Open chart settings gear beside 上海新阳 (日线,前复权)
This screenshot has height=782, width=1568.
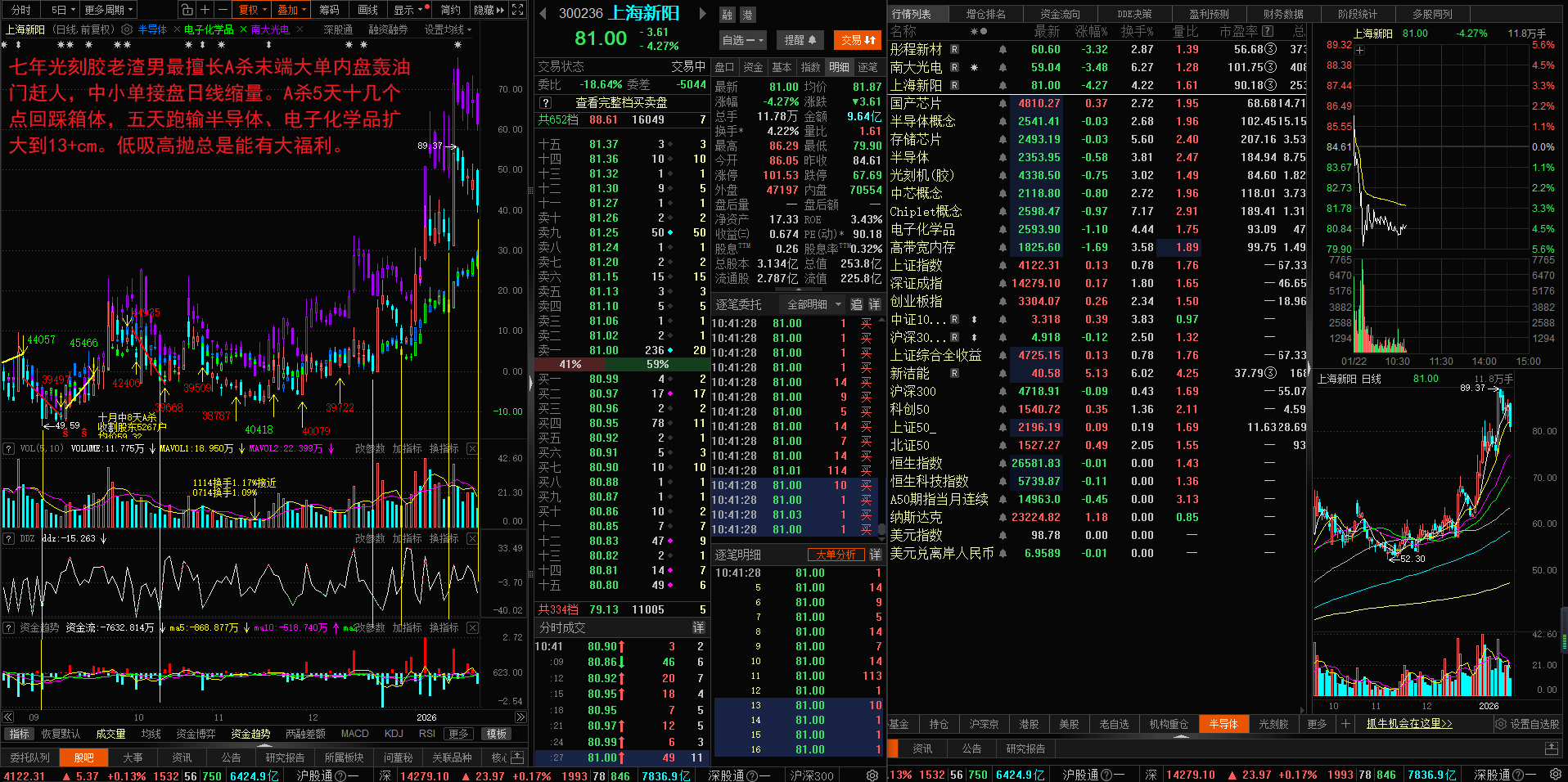tap(127, 29)
